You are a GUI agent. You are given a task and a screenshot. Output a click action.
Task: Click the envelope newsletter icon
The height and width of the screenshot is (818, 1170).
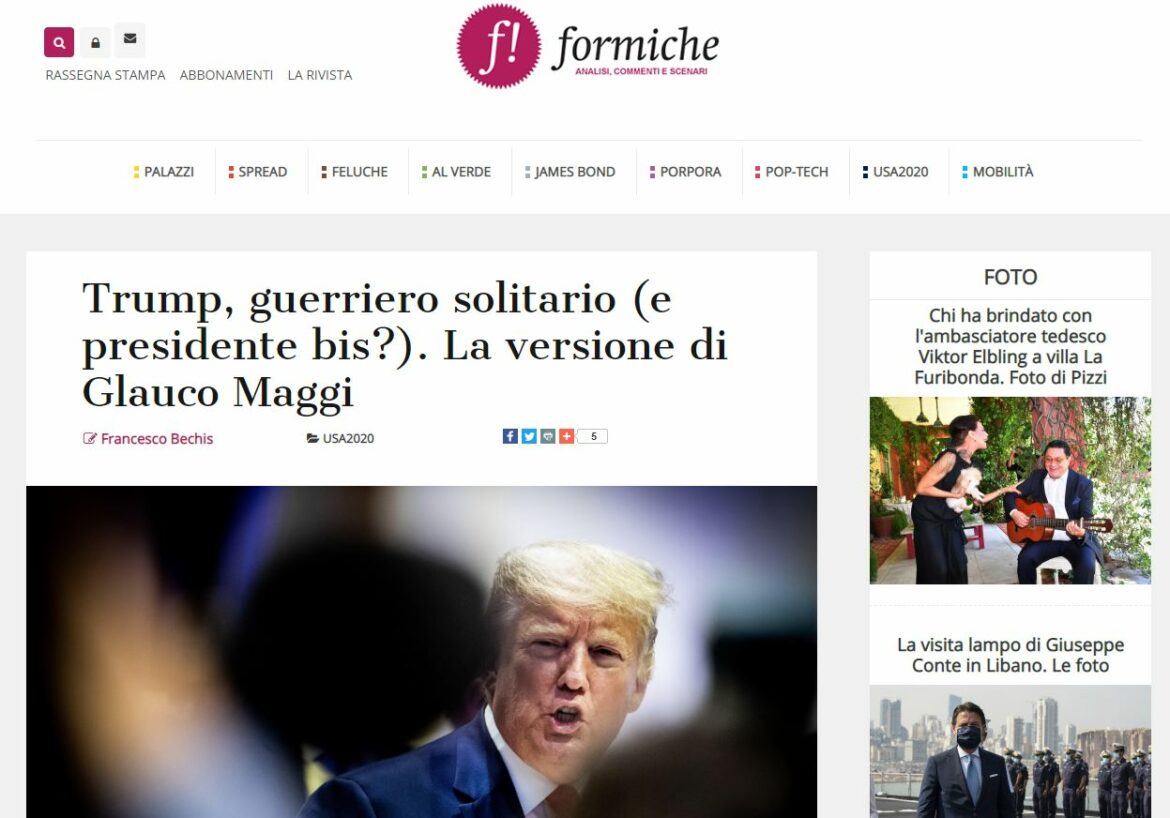coord(130,39)
